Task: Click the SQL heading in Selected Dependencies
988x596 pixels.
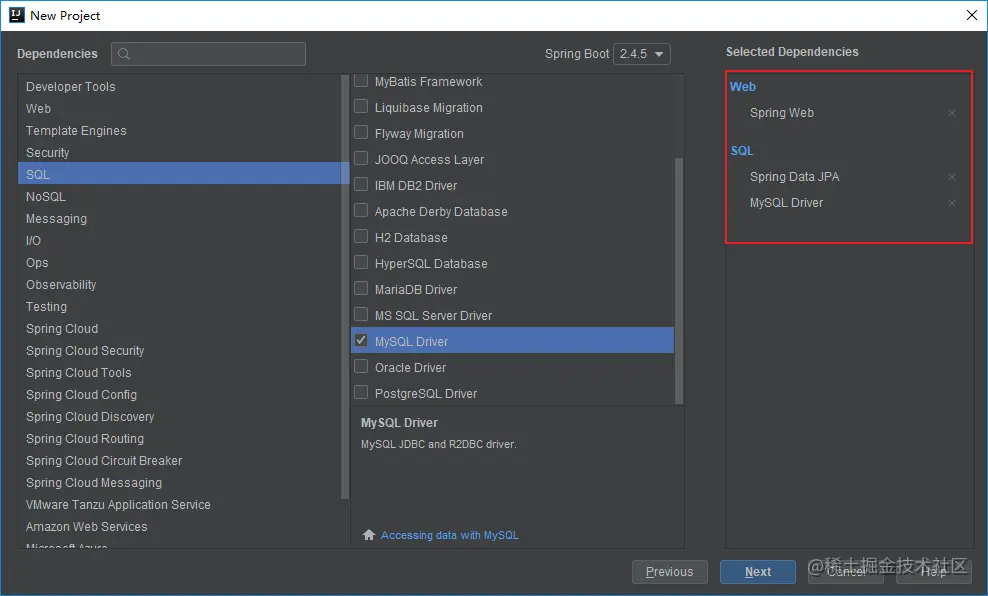Action: pyautogui.click(x=742, y=151)
